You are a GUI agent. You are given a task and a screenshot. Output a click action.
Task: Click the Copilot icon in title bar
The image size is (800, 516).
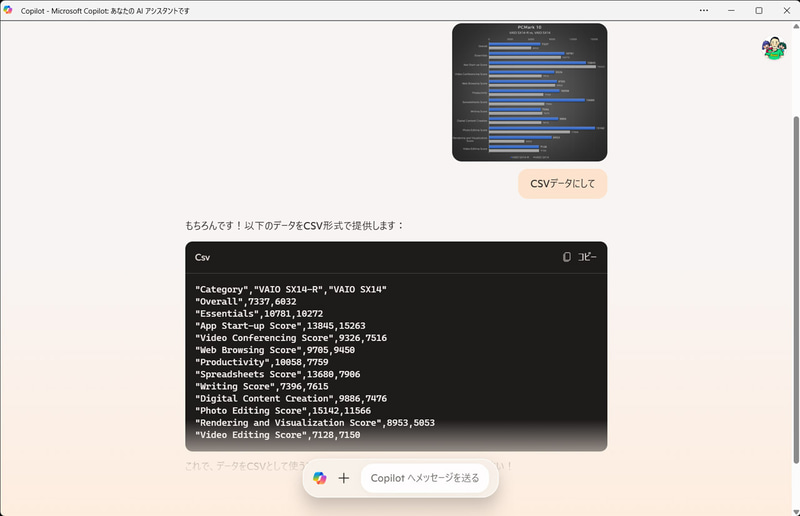pos(8,10)
